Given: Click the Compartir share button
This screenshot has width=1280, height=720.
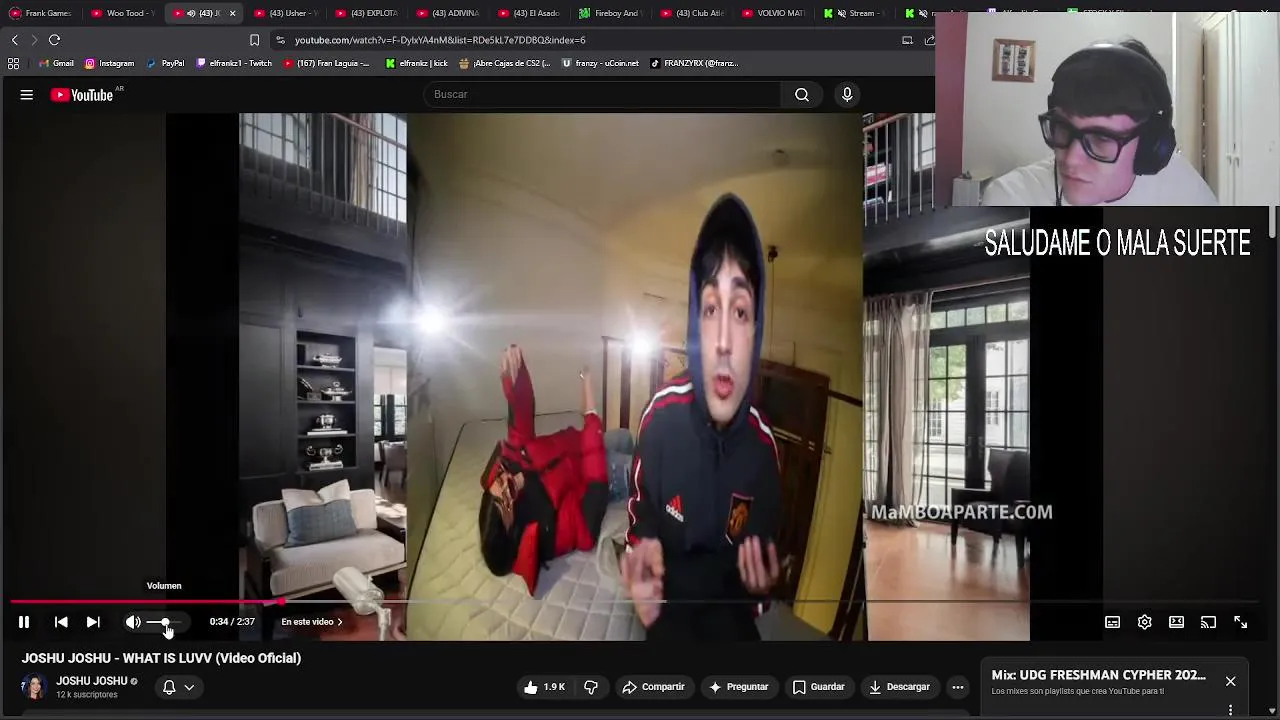Looking at the screenshot, I should (653, 687).
